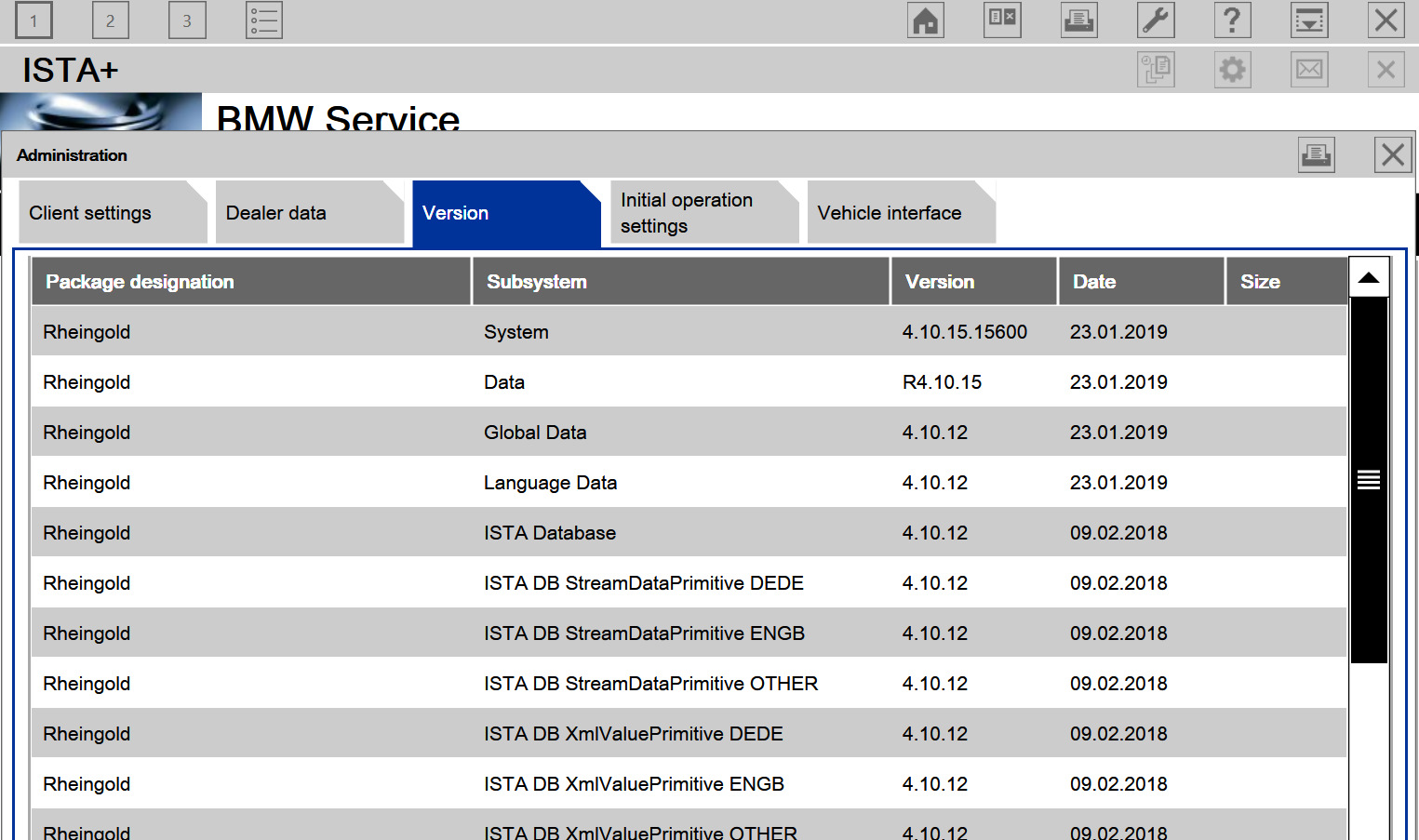This screenshot has width=1419, height=840.
Task: Select 'ISTA DB XmlValuePrimitive DEDE' row
Action: point(689,734)
